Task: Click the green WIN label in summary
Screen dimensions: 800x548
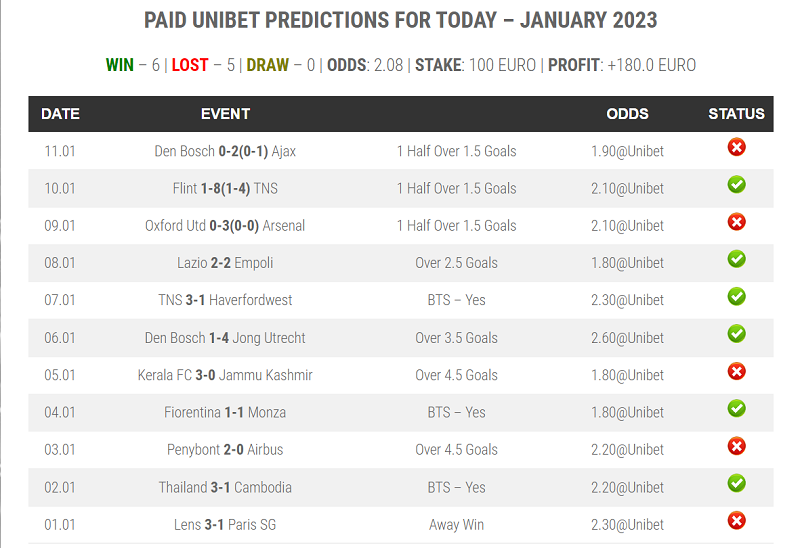Action: [119, 65]
